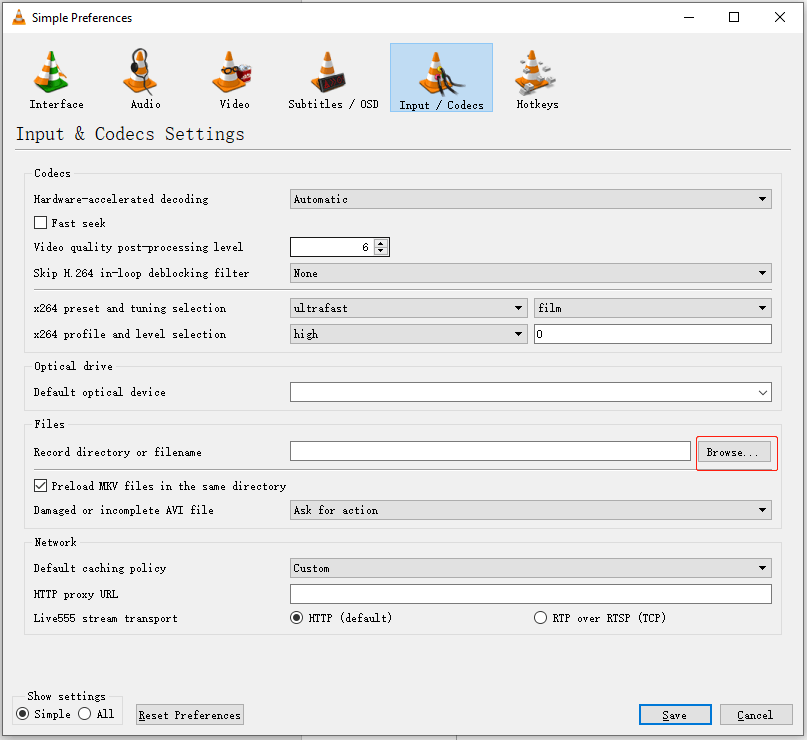Click the Input & Codecs Settings heading

[x=130, y=134]
